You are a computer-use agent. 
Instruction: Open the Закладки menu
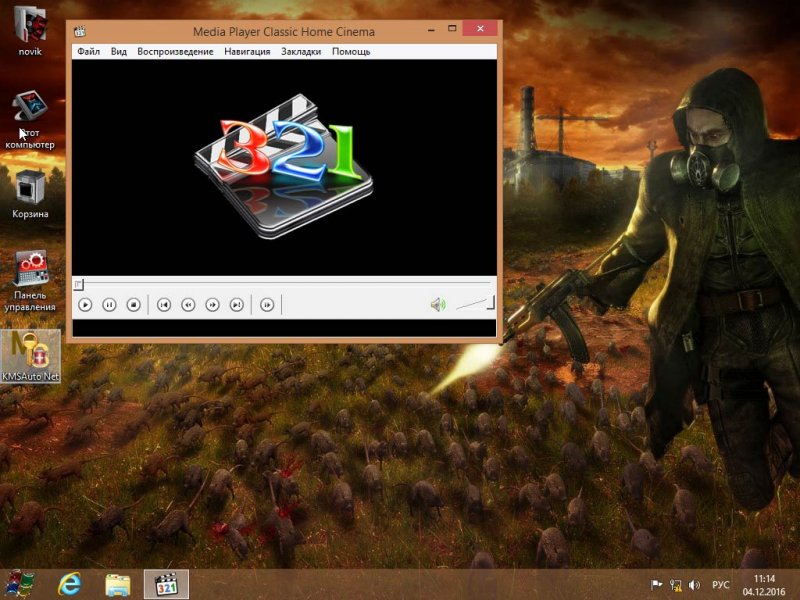pyautogui.click(x=301, y=52)
